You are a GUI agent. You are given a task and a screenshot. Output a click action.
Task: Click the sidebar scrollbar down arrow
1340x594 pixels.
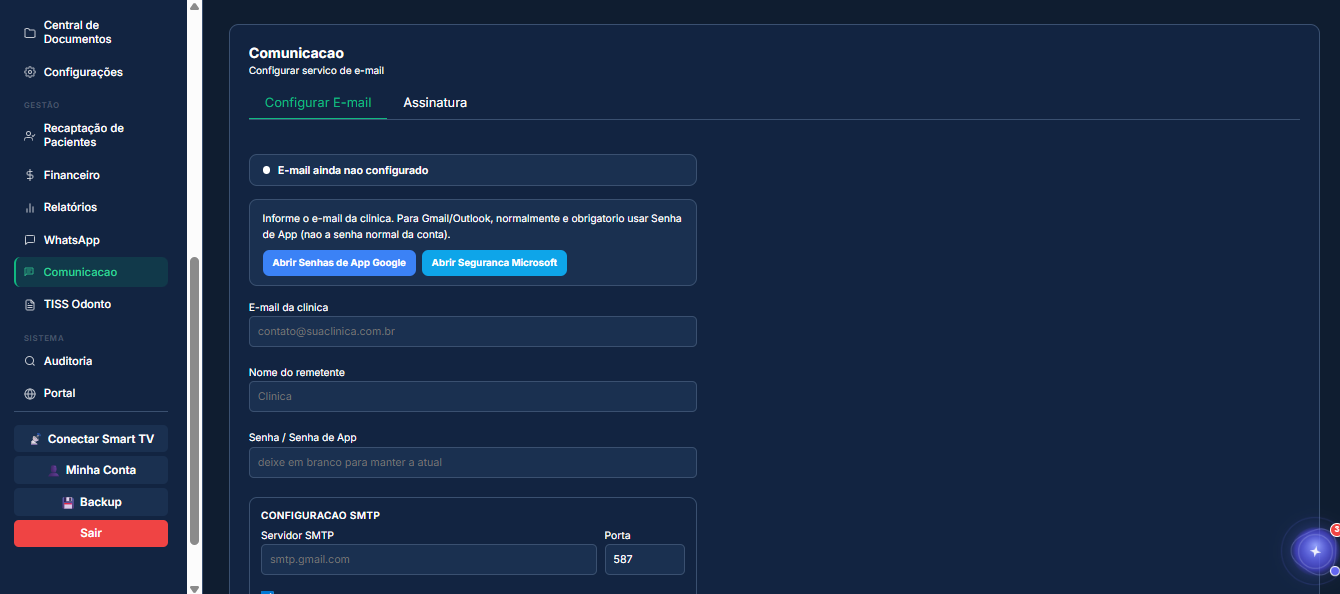click(194, 588)
